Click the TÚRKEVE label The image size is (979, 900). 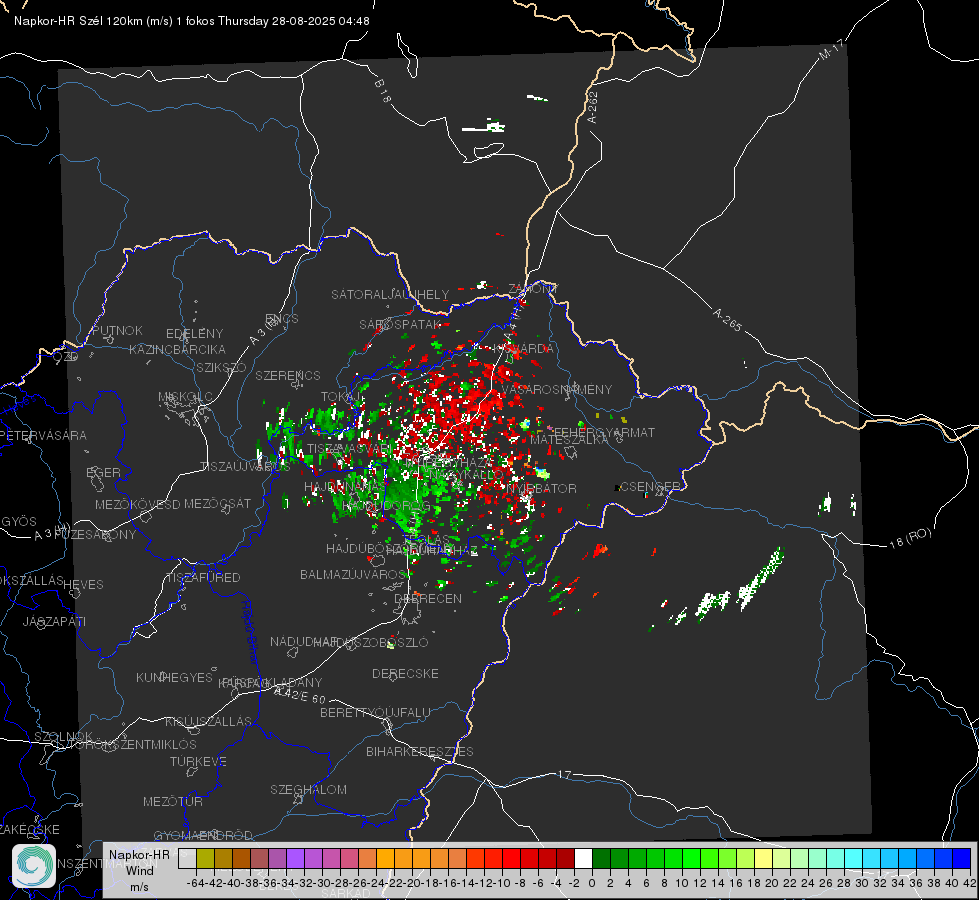199,761
